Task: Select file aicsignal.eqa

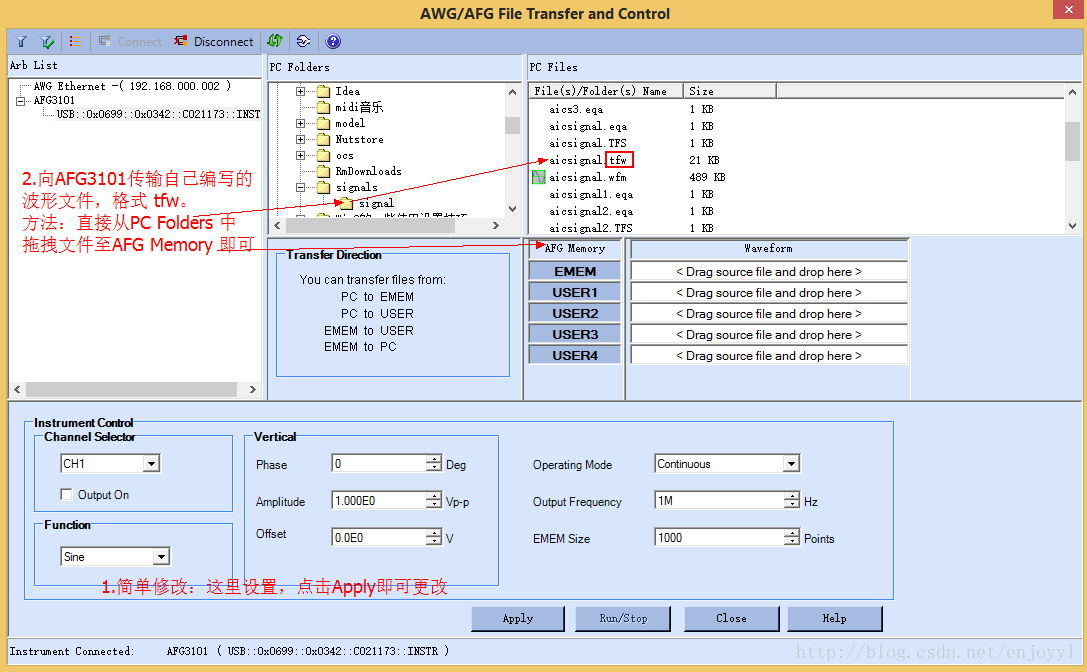Action: coord(588,126)
